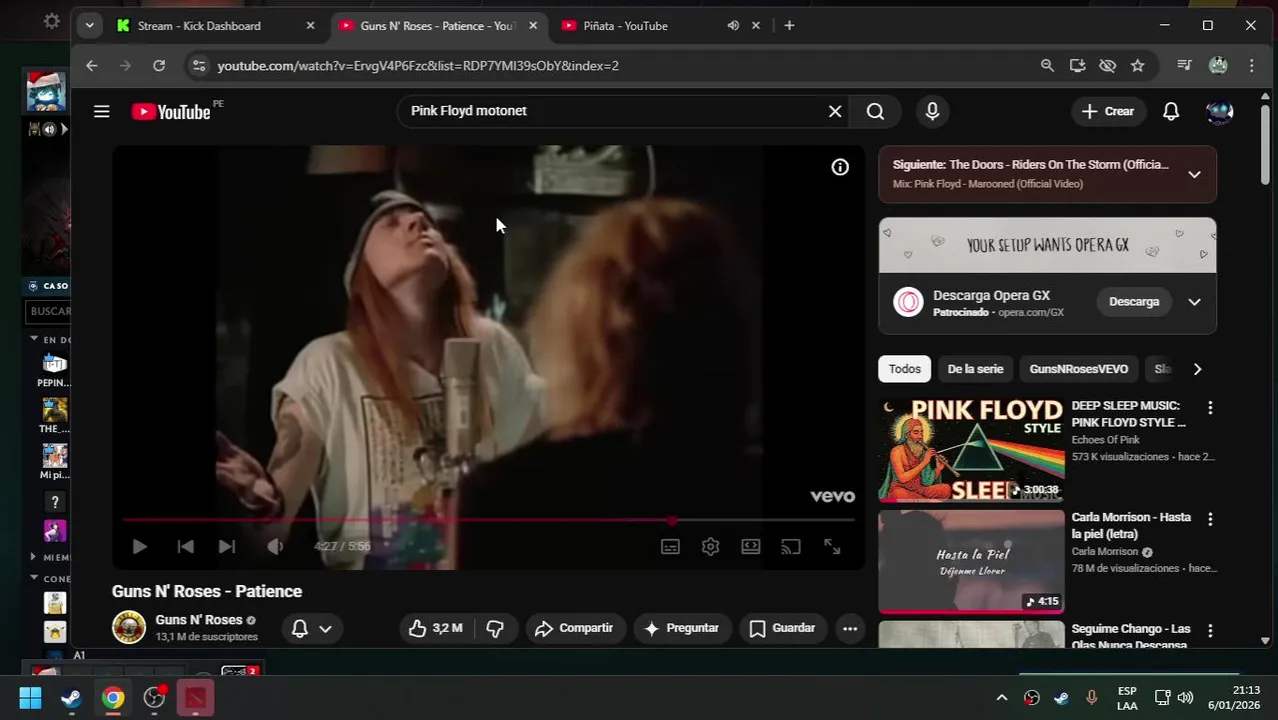The height and width of the screenshot is (720, 1278).
Task: Go back to the previous page
Action: (91, 65)
